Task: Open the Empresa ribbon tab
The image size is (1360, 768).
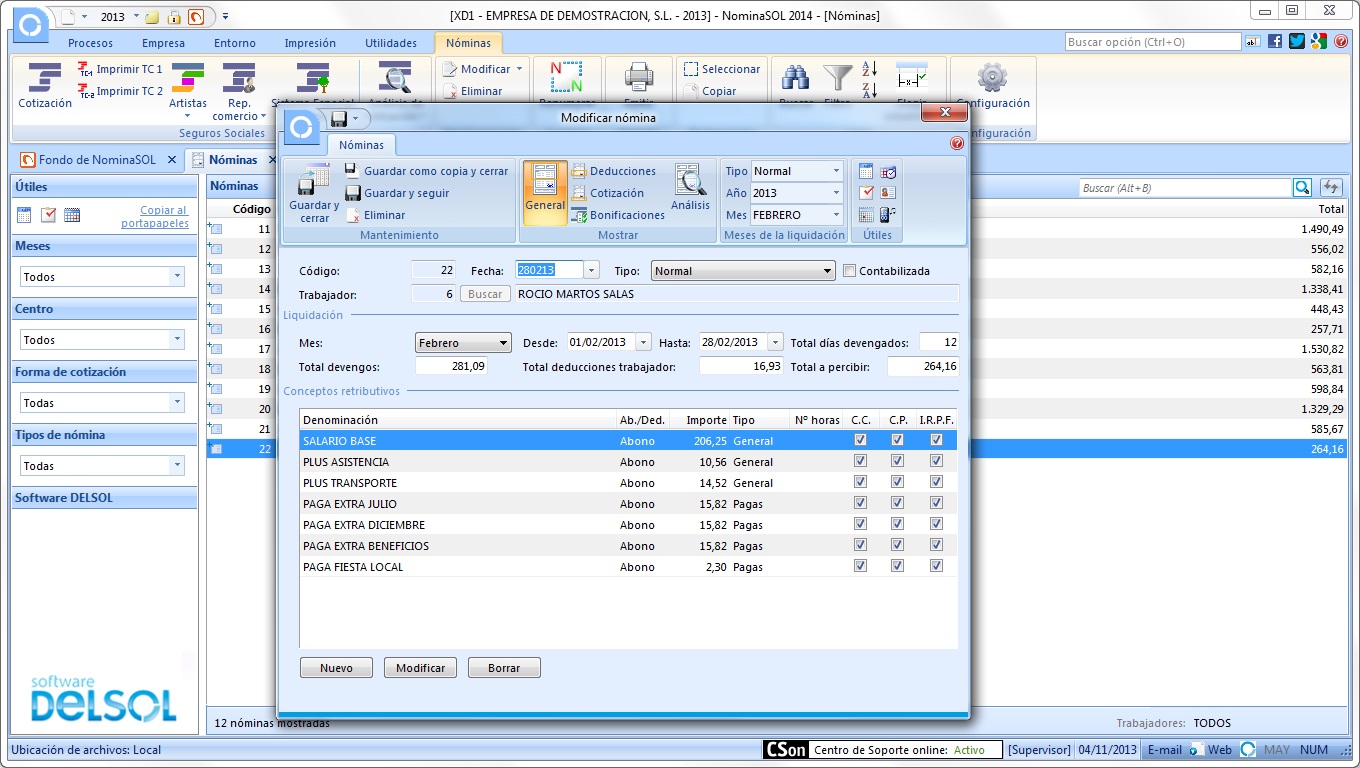Action: [163, 43]
